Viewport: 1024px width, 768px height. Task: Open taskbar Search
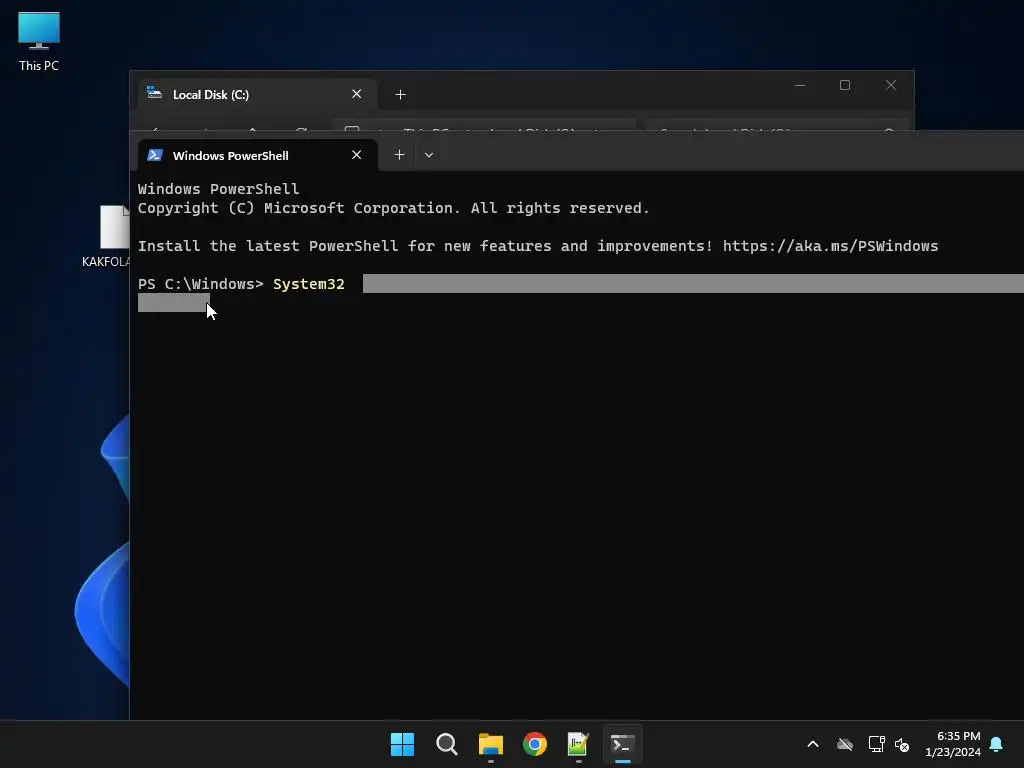(447, 744)
